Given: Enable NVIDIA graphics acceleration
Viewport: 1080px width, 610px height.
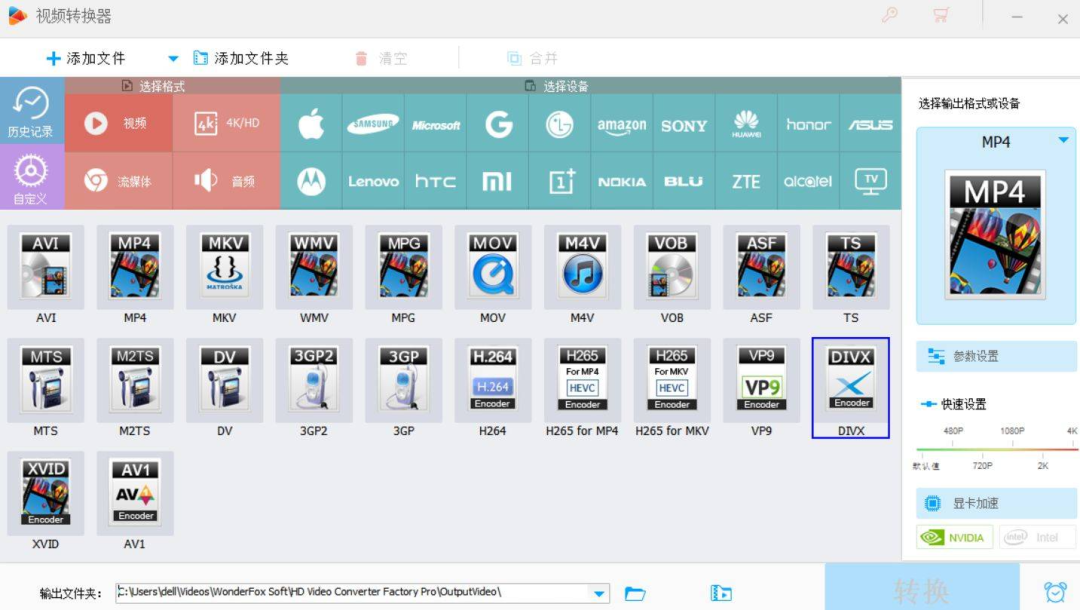Looking at the screenshot, I should (x=953, y=537).
